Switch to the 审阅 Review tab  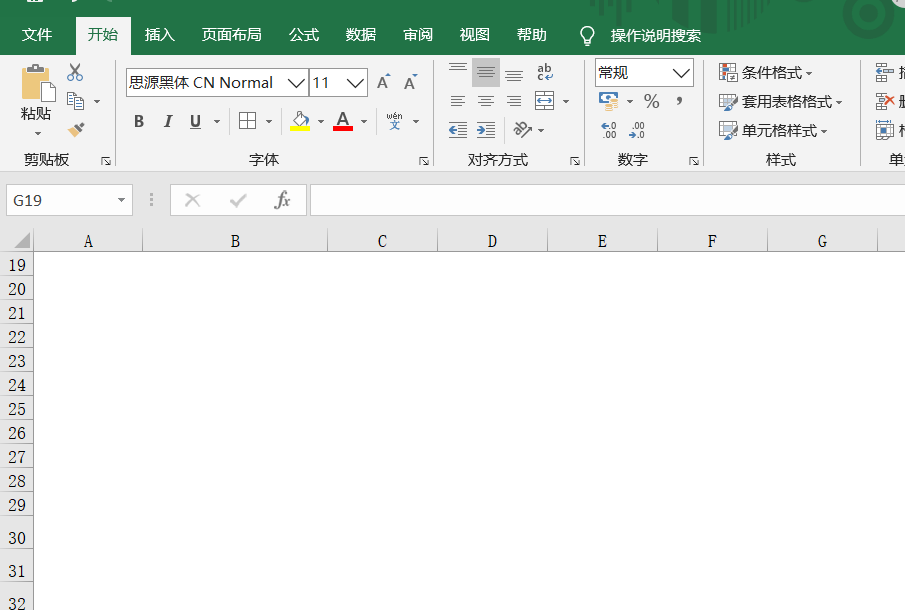point(418,35)
